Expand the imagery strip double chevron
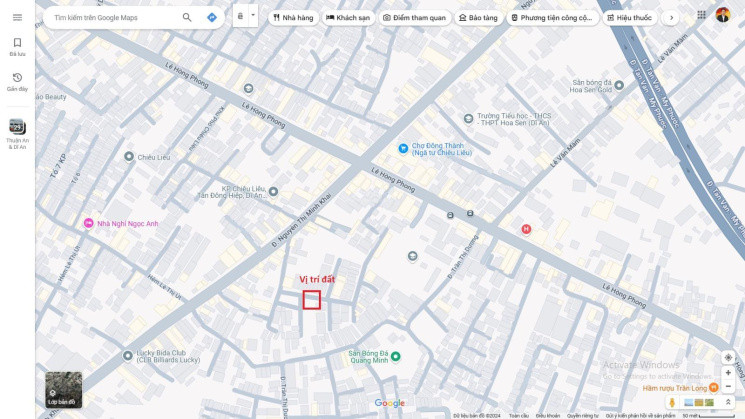Screen dimensions: 745x419 point(728,403)
